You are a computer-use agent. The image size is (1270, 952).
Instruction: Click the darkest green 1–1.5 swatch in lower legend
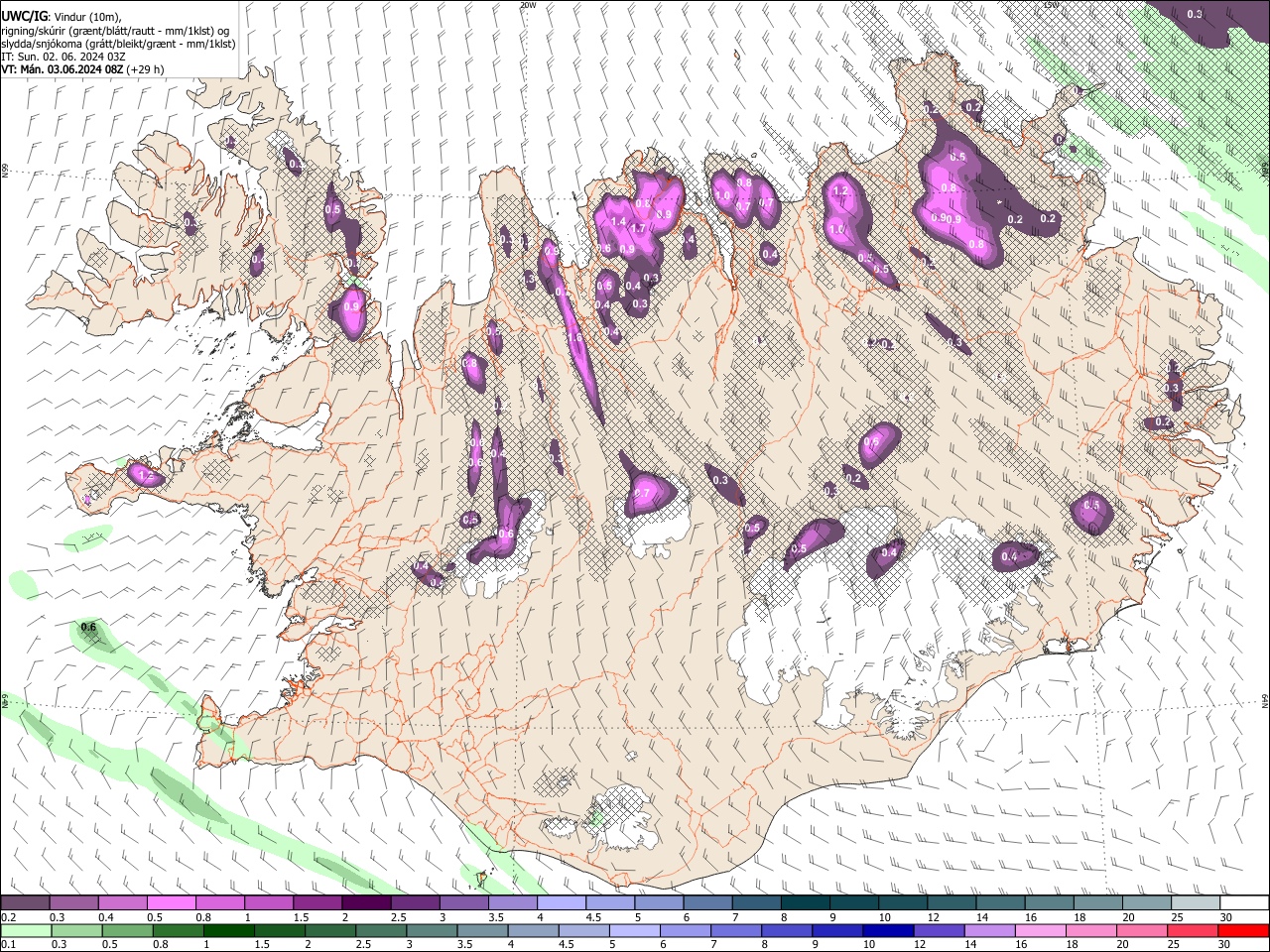pyautogui.click(x=228, y=931)
